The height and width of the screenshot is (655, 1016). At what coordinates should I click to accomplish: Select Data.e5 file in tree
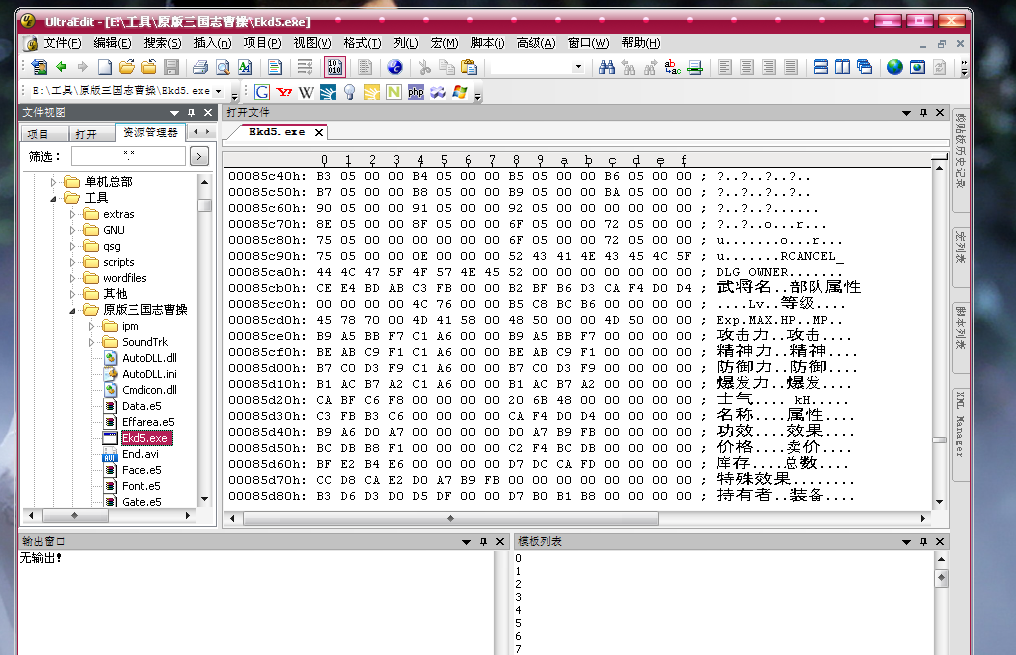pos(141,406)
